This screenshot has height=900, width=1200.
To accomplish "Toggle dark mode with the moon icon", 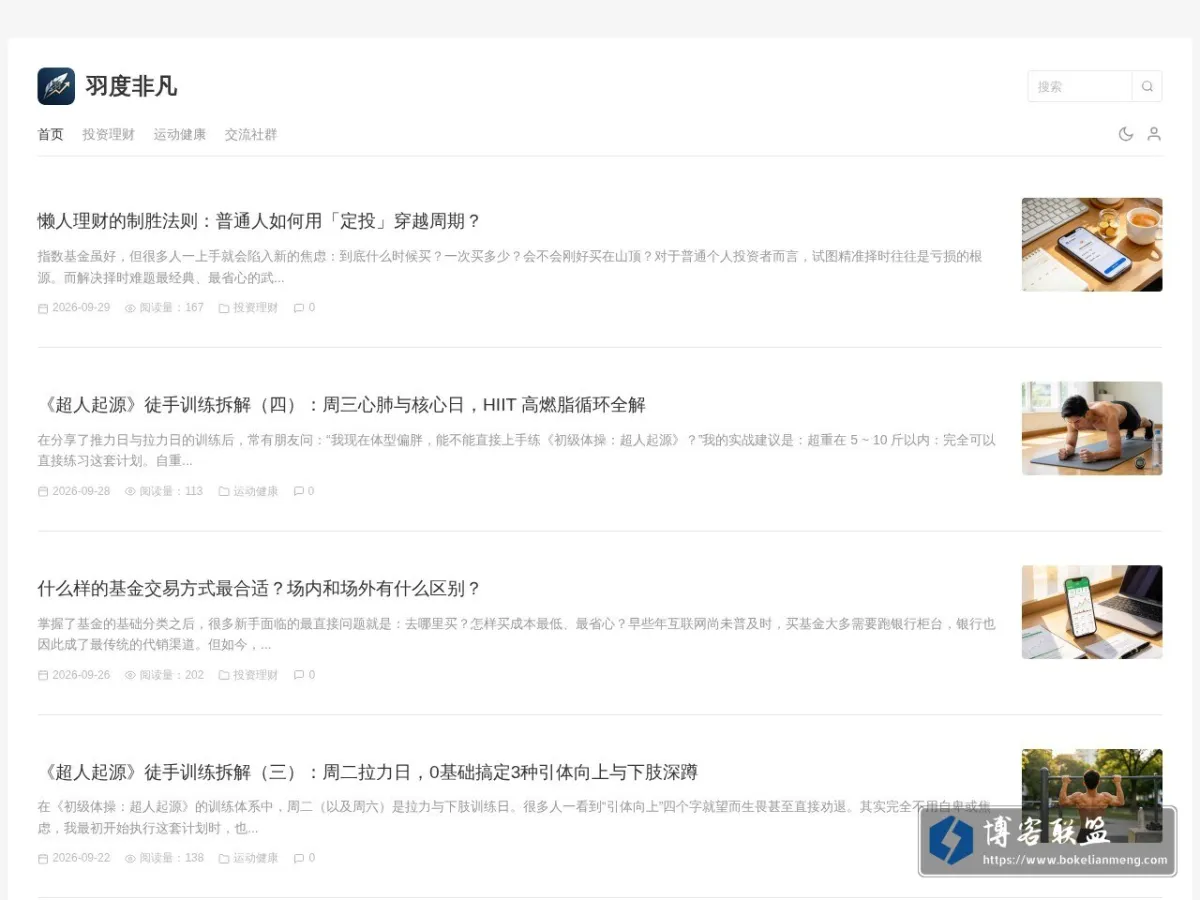I will pyautogui.click(x=1126, y=134).
